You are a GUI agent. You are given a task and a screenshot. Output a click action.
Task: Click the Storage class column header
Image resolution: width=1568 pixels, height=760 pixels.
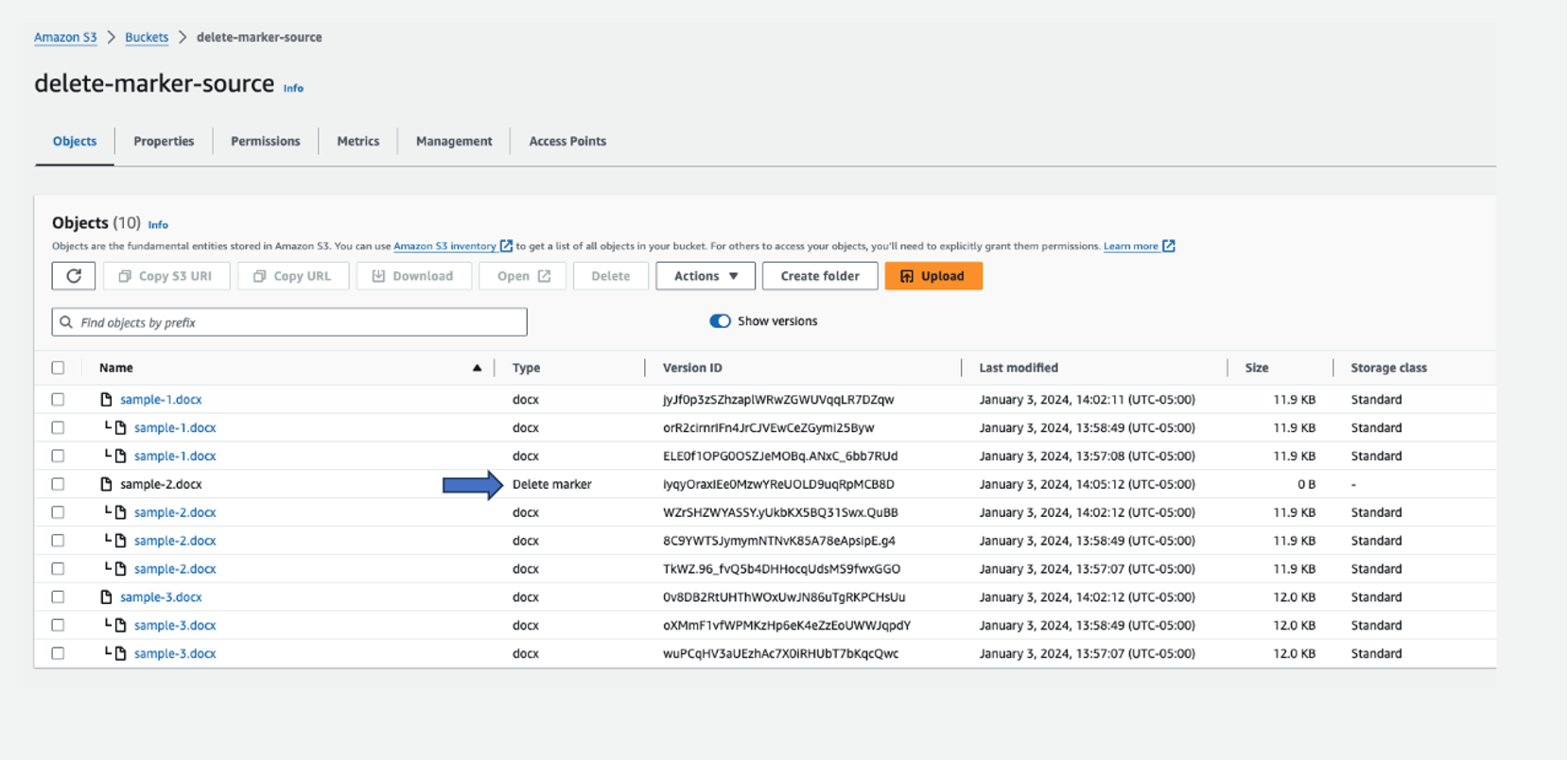point(1388,368)
